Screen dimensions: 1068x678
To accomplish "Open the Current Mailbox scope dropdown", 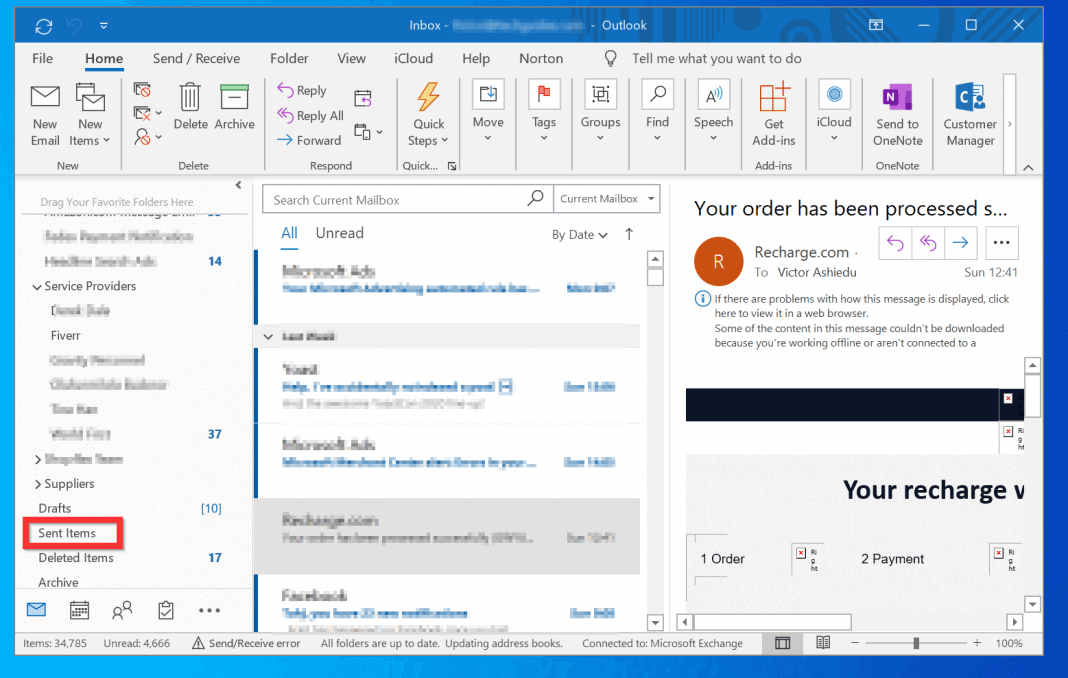I will 606,199.
